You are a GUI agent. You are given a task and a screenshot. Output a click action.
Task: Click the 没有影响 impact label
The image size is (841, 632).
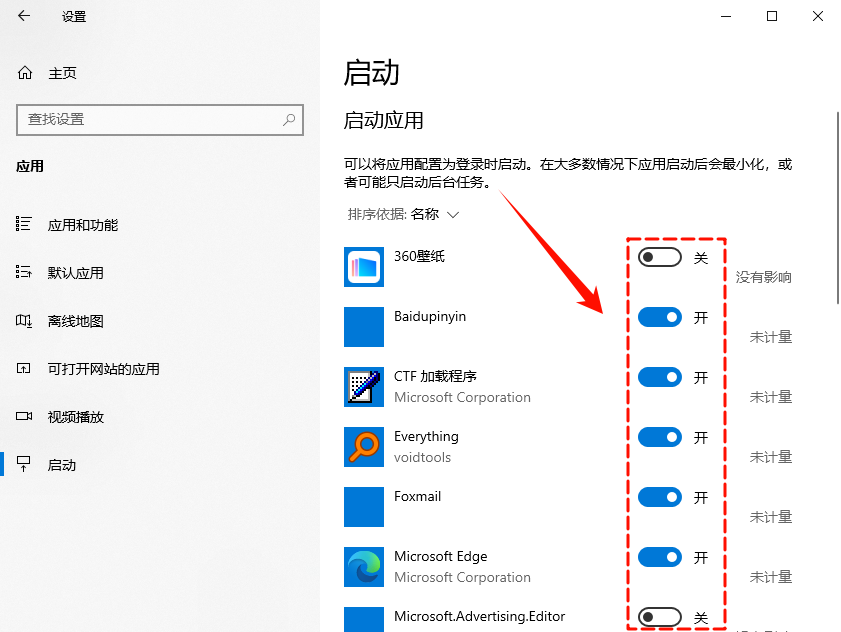[764, 277]
